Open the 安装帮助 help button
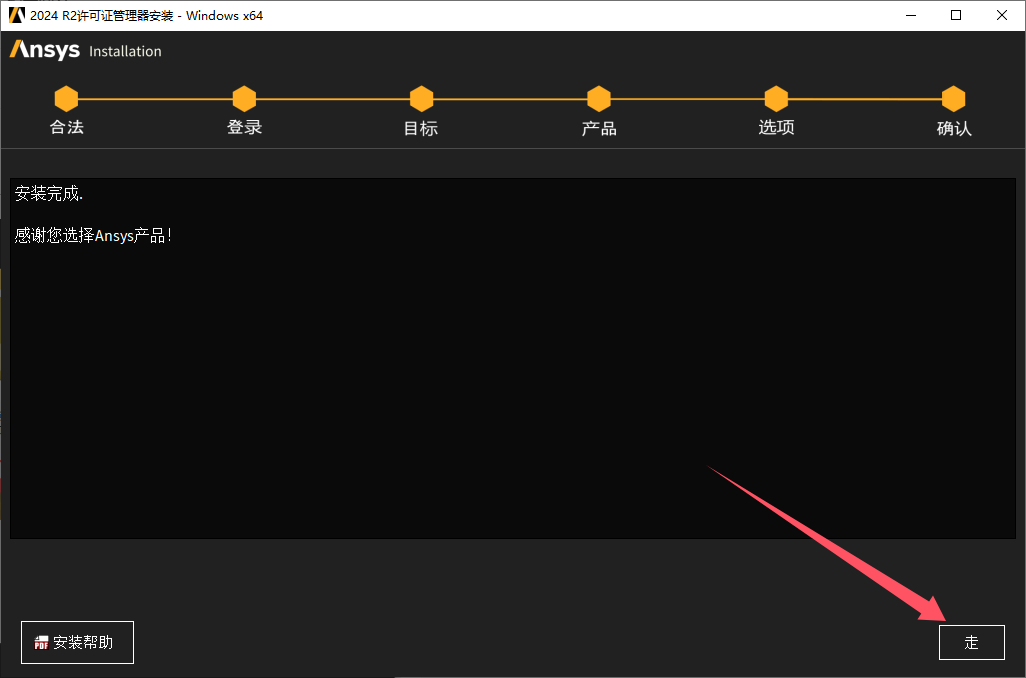This screenshot has width=1026, height=678. 77,643
